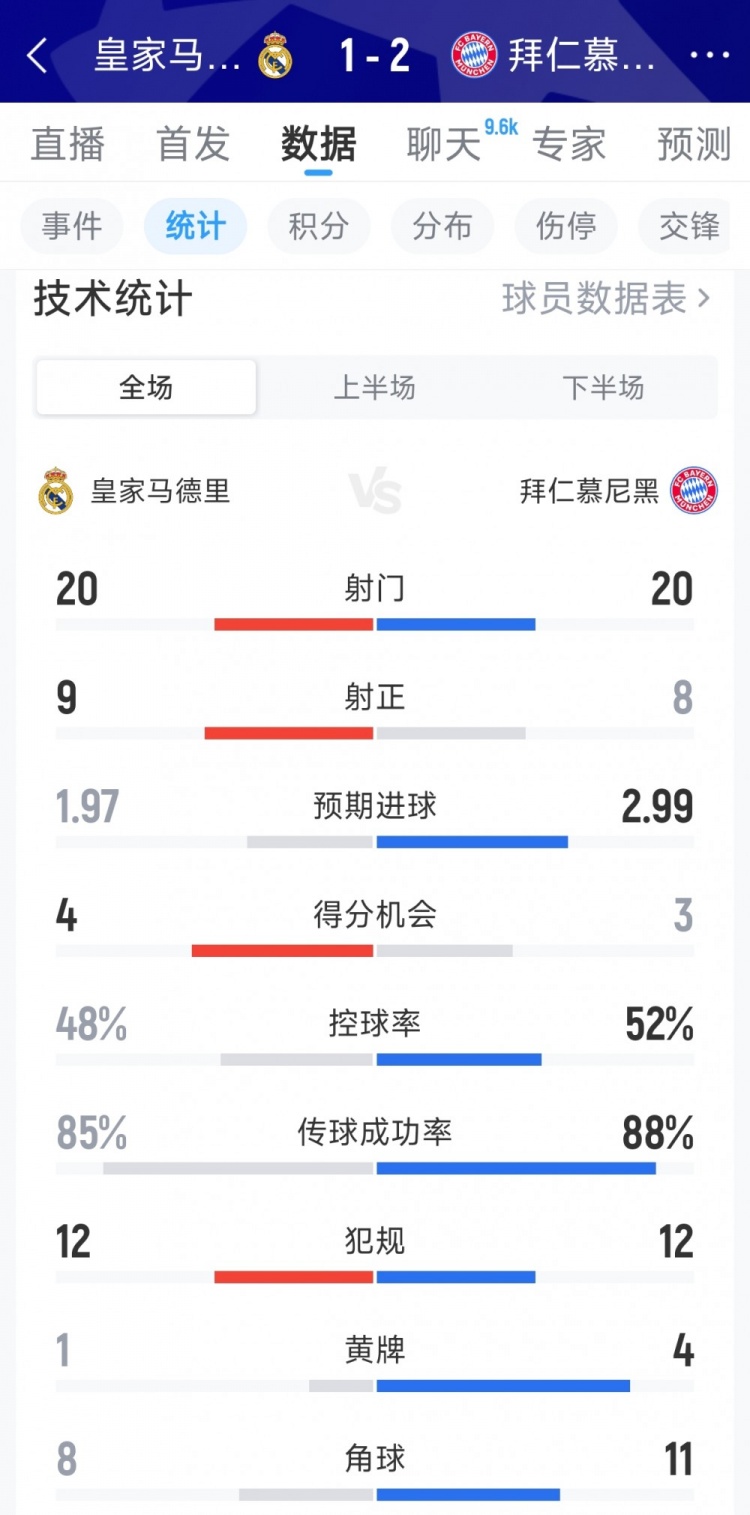Select 分布 distribution filter chip

tap(442, 226)
